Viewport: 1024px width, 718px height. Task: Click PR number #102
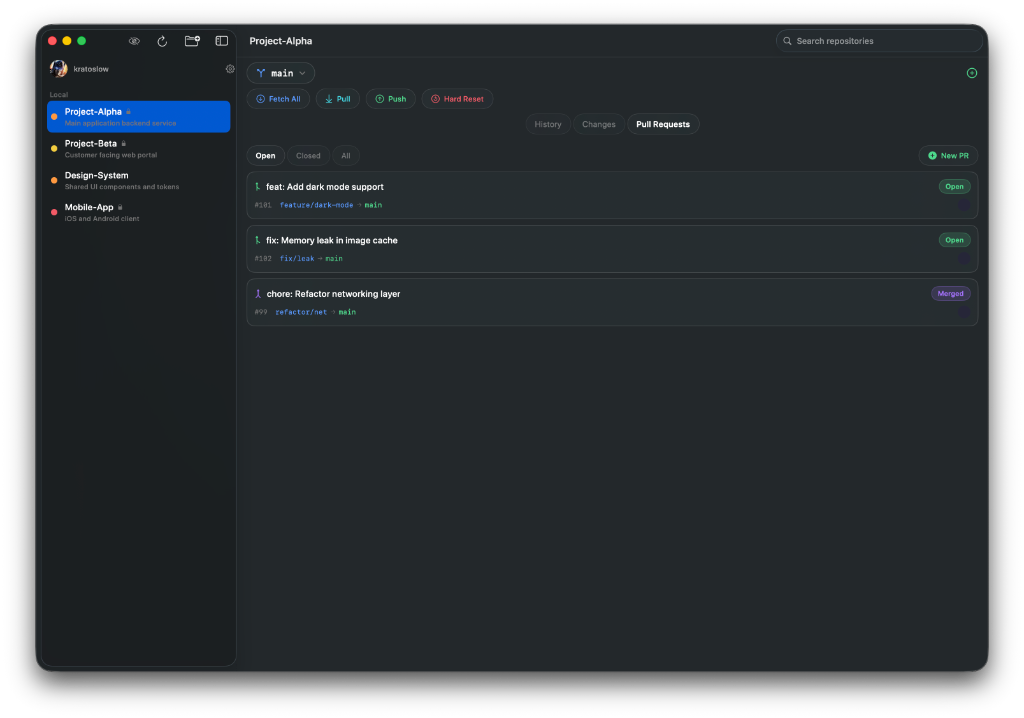point(263,259)
